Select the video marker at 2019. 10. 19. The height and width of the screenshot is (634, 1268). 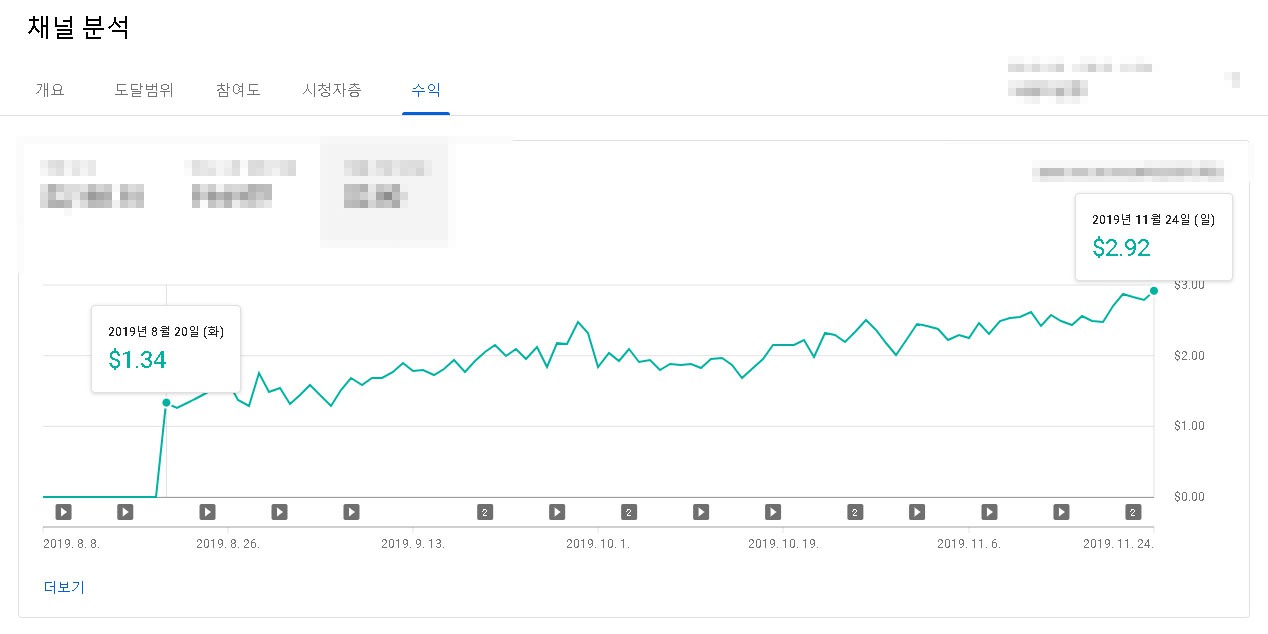click(773, 512)
